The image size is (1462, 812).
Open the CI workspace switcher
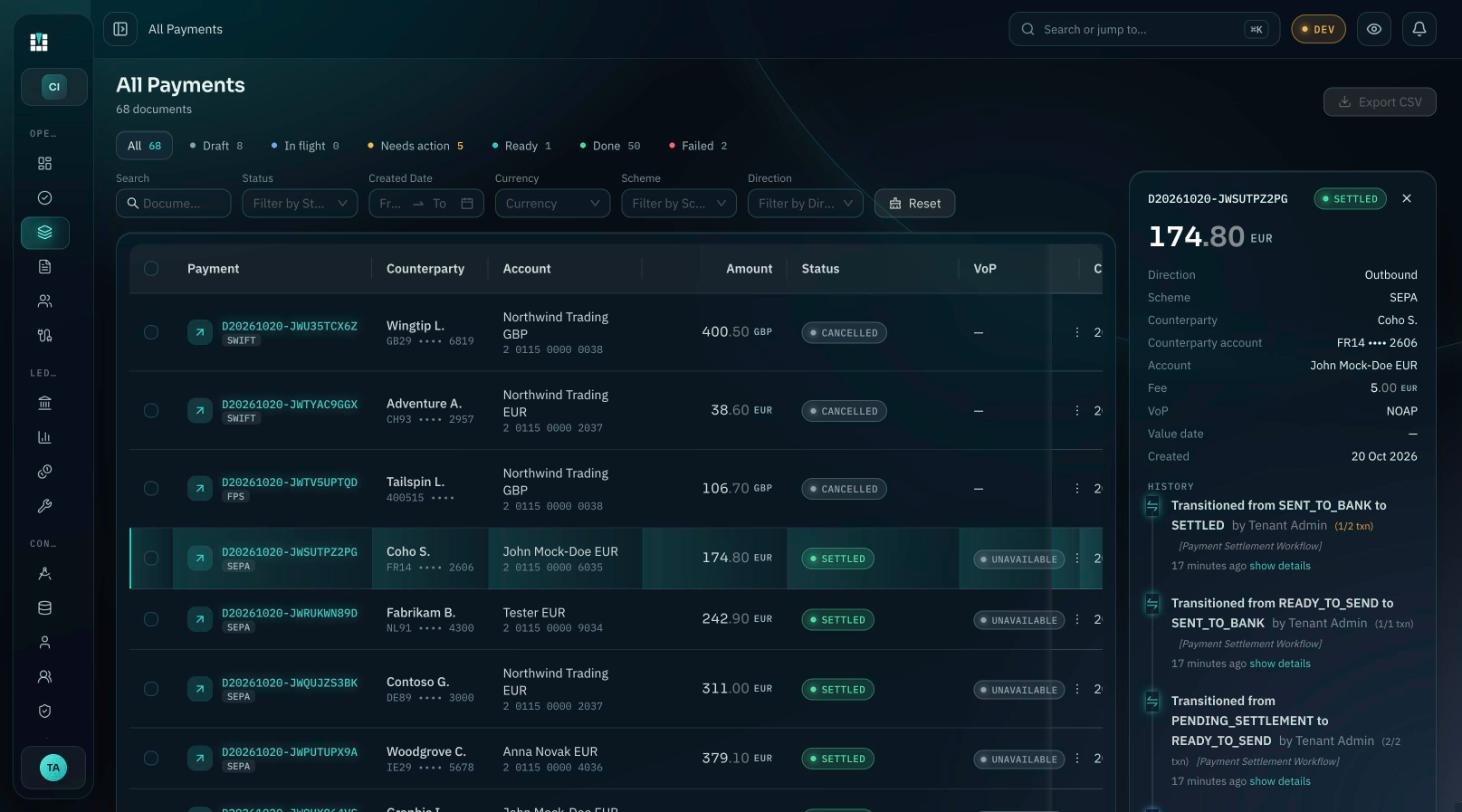point(54,87)
